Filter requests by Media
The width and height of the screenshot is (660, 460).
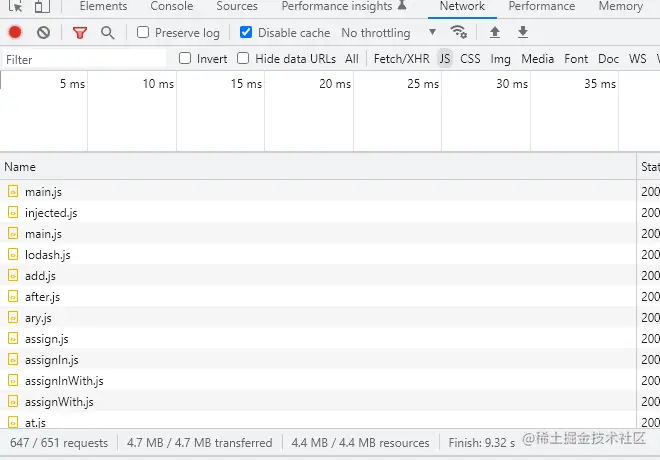[538, 58]
